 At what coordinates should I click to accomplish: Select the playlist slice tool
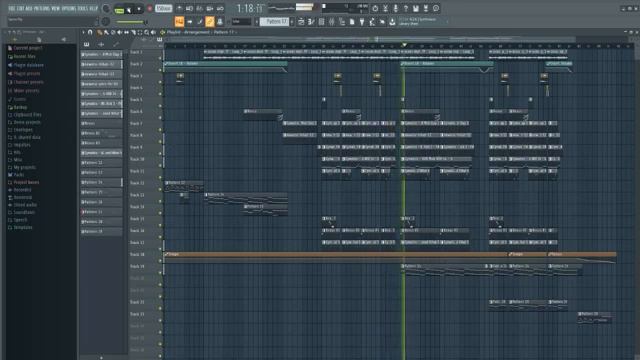pos(133,32)
